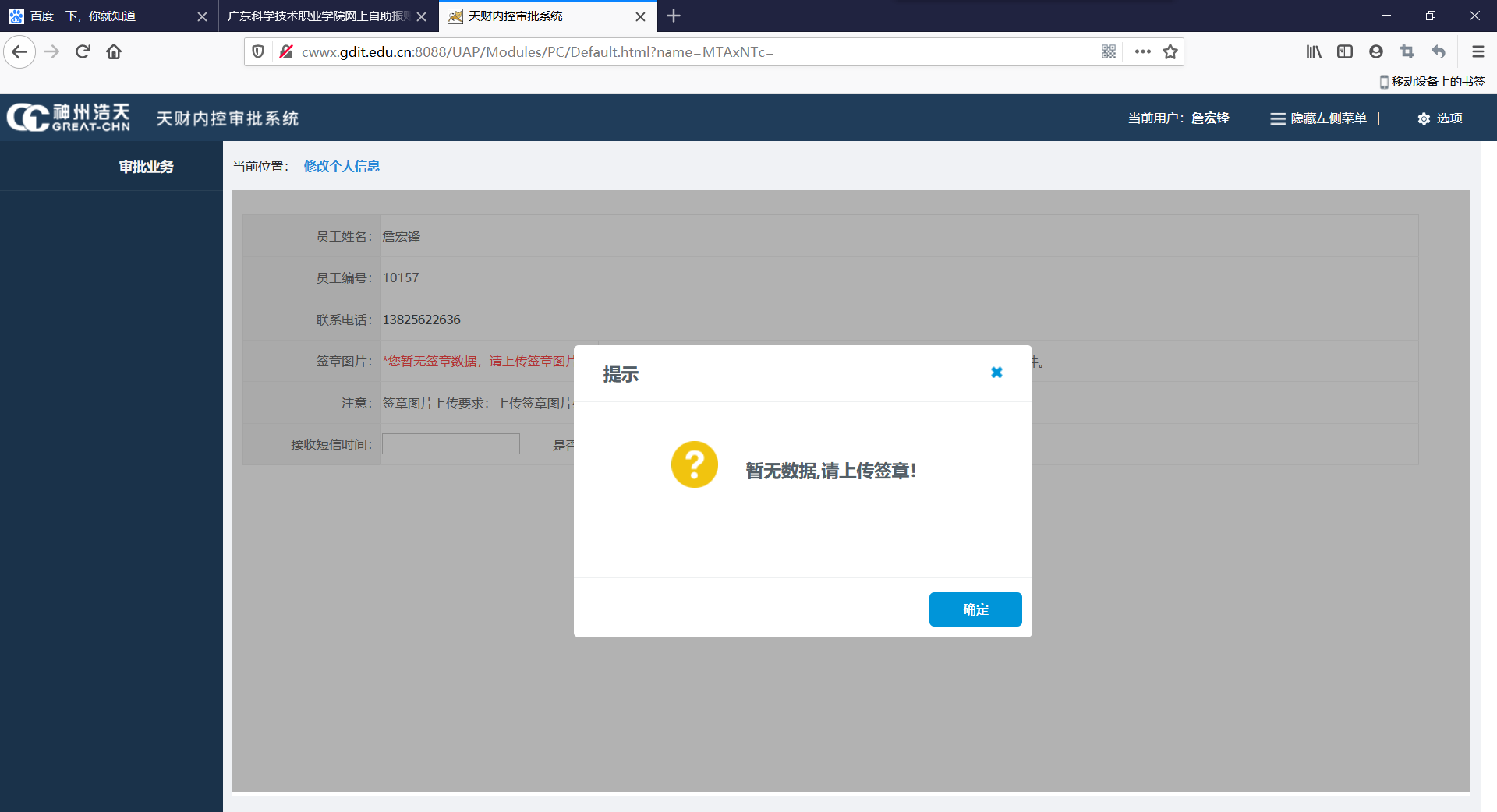Toggle the browser sidebar view

1345,52
